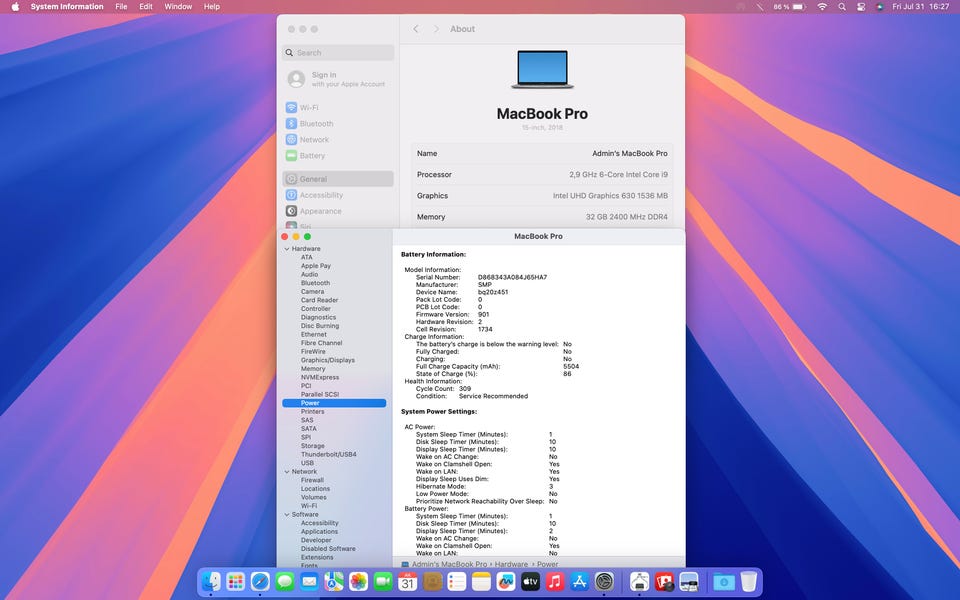Open the Downloads folder in the Dock
960x600 pixels.
click(724, 581)
